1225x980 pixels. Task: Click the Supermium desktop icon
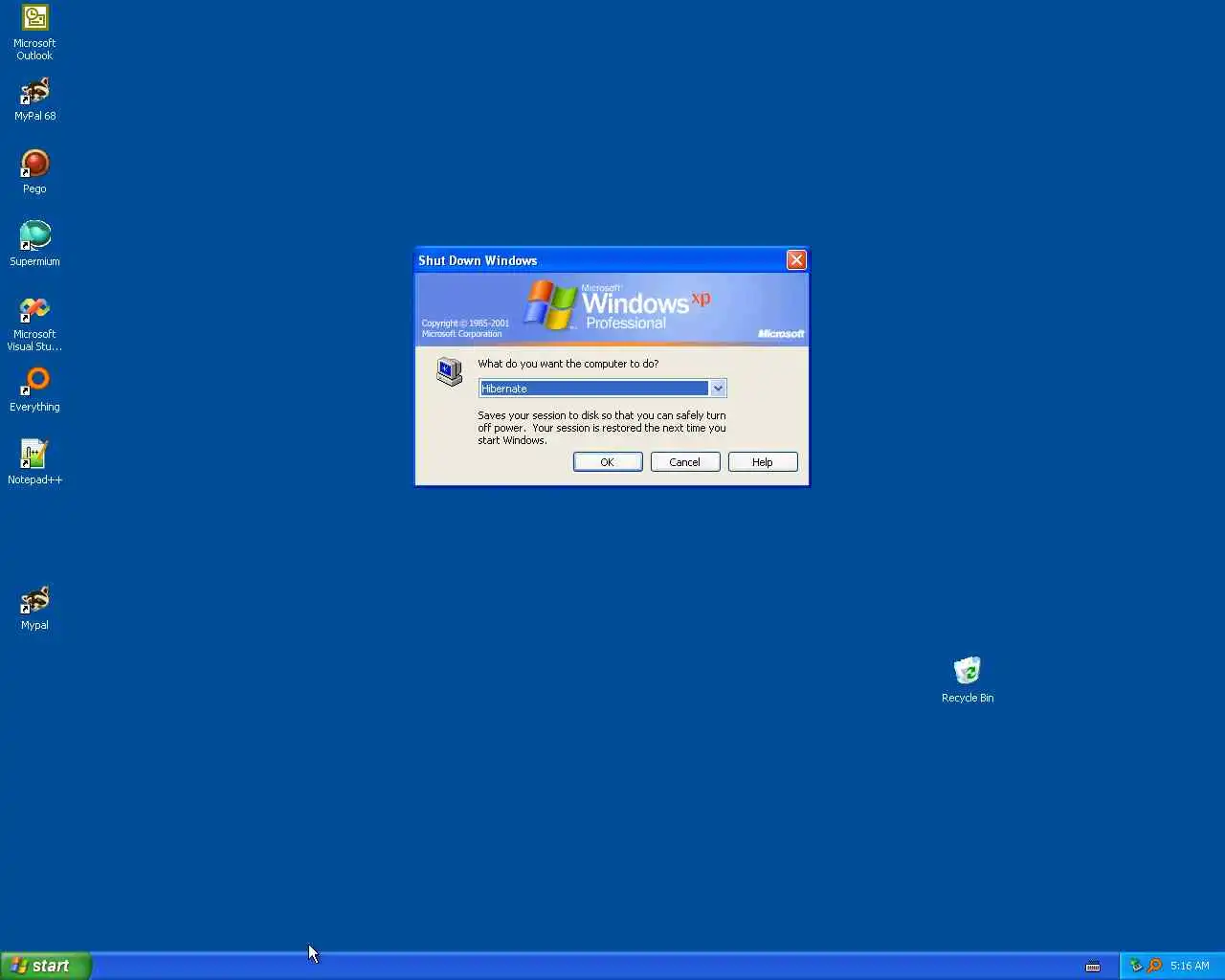[x=34, y=244]
